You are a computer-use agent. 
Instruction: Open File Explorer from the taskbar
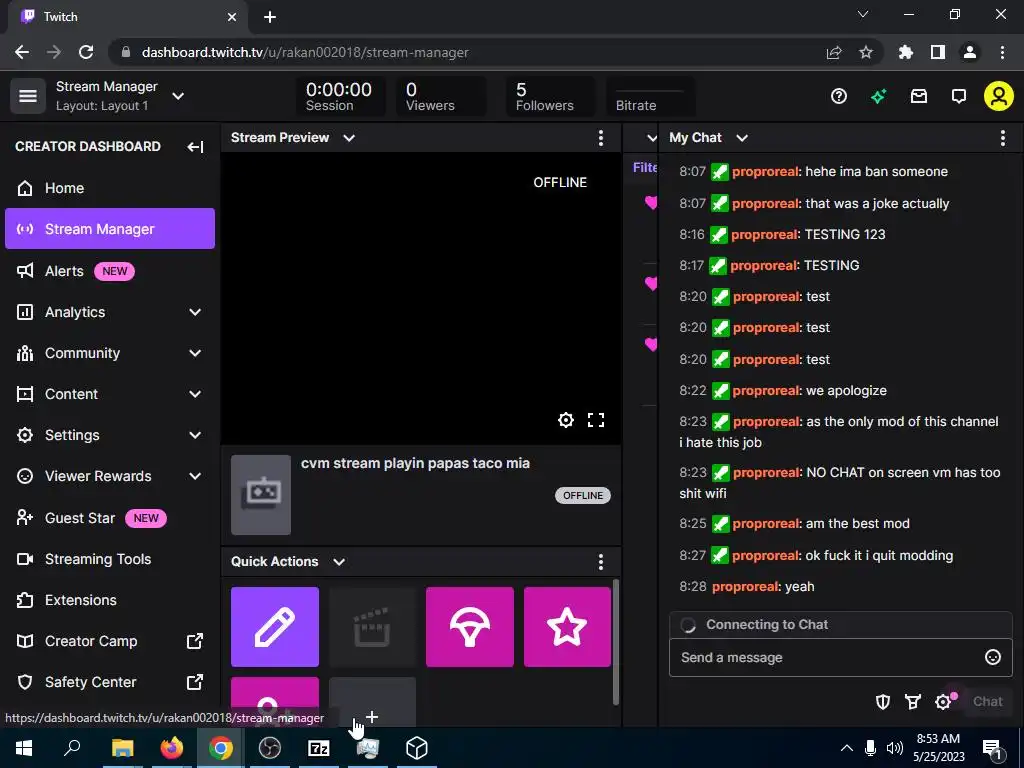(x=122, y=748)
